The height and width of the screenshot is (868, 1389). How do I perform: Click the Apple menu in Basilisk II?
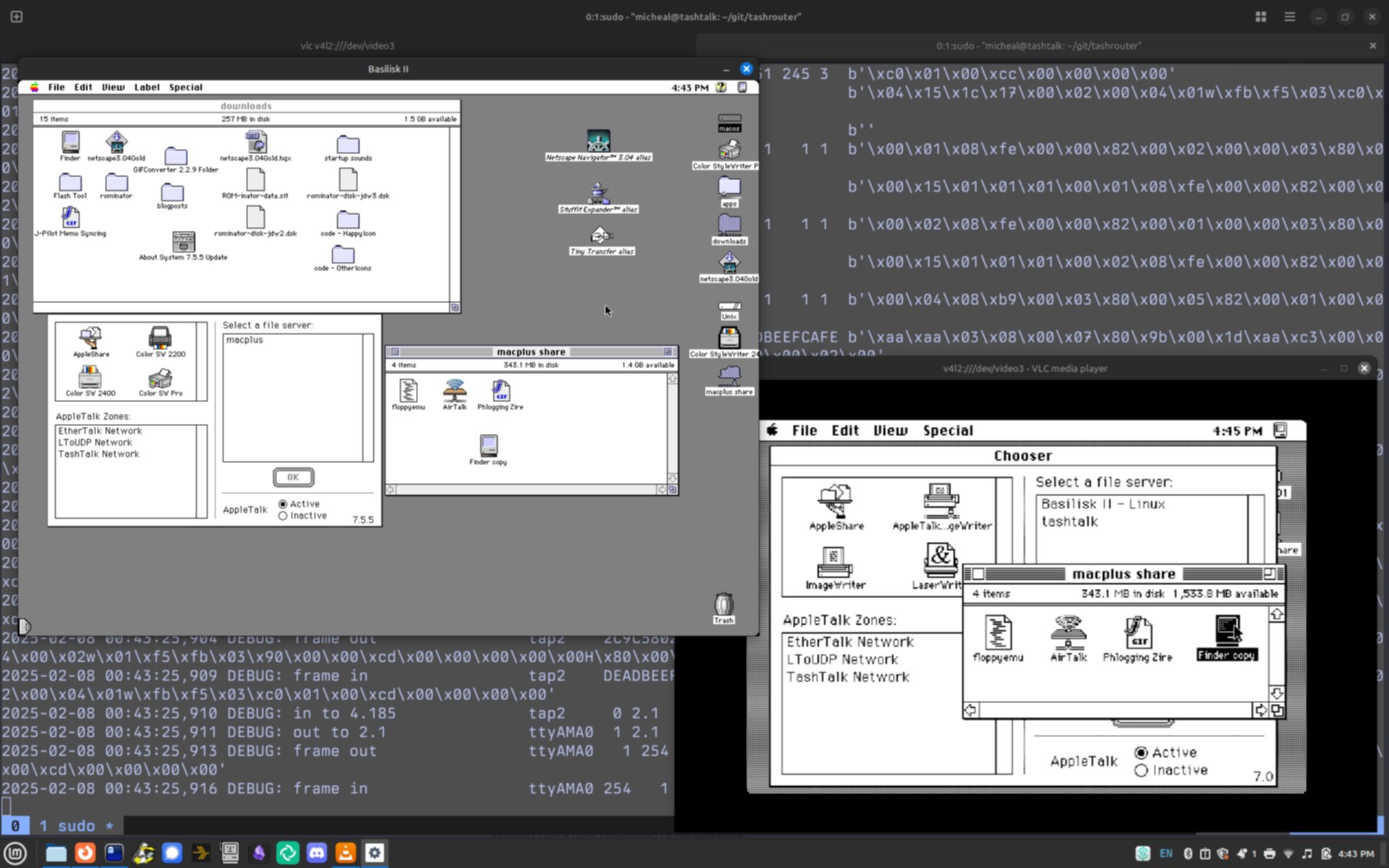[x=34, y=87]
